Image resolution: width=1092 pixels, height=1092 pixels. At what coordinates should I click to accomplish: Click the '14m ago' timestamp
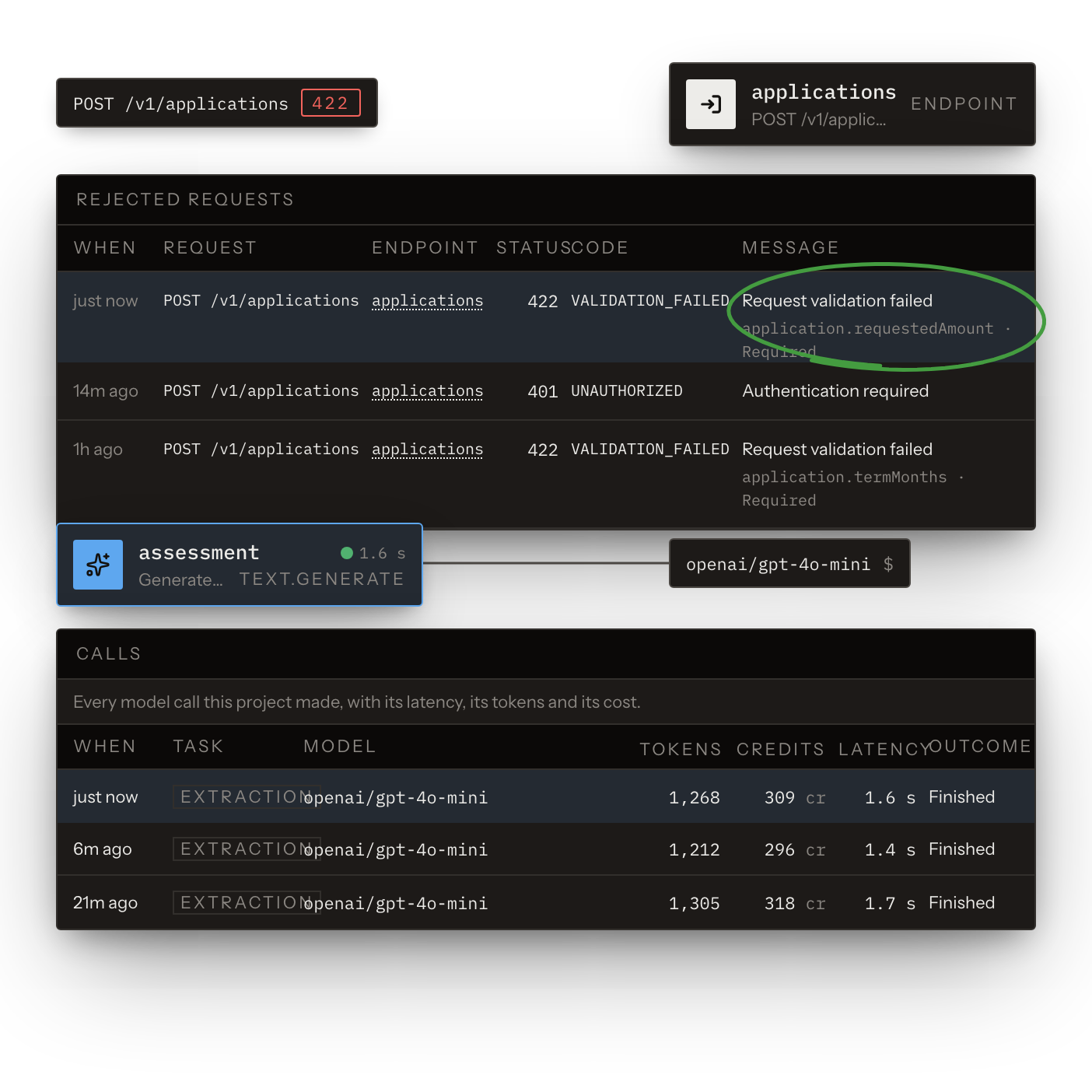point(106,391)
